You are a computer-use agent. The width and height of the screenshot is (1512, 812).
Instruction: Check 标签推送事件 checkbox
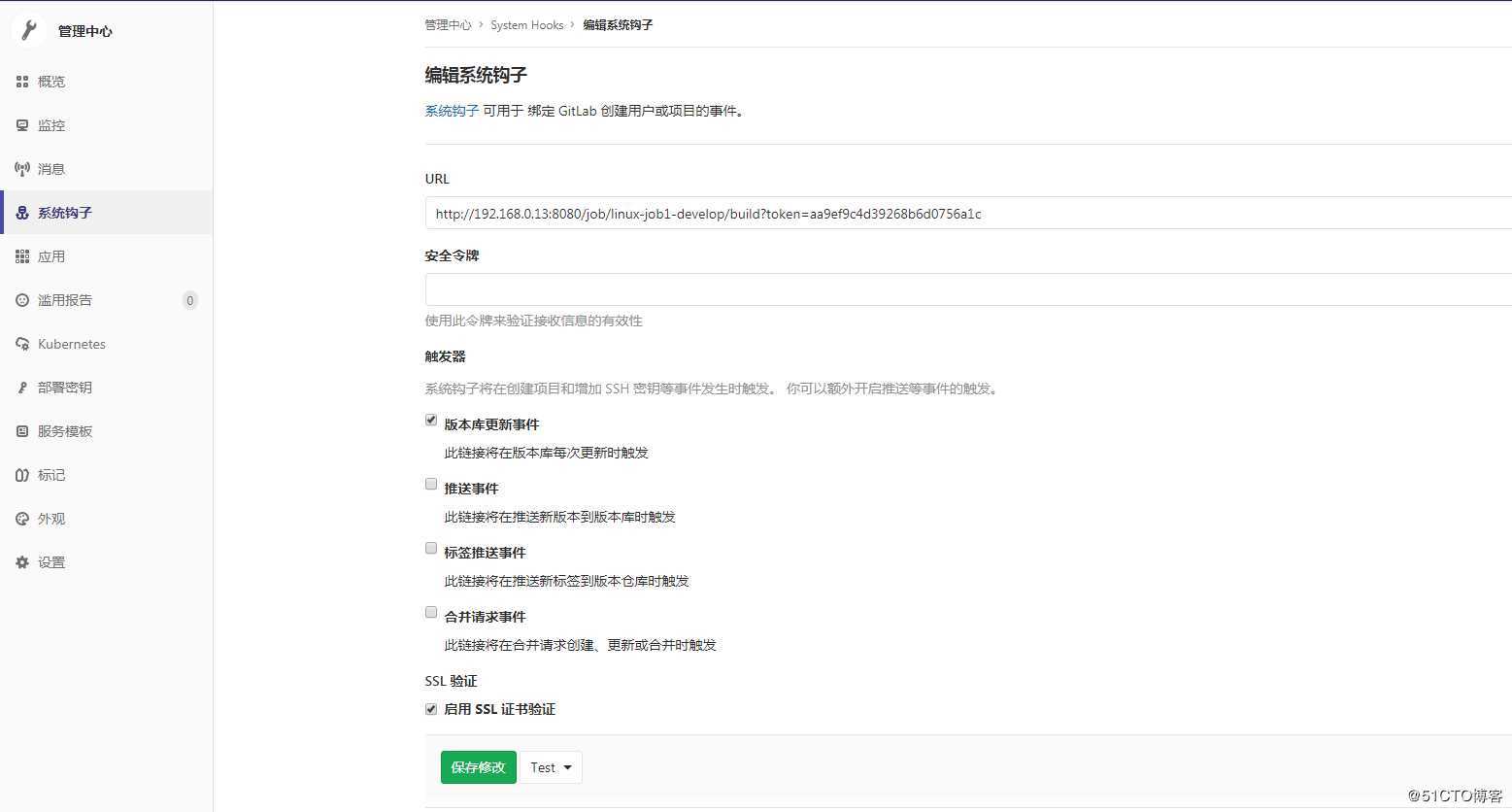coord(431,548)
